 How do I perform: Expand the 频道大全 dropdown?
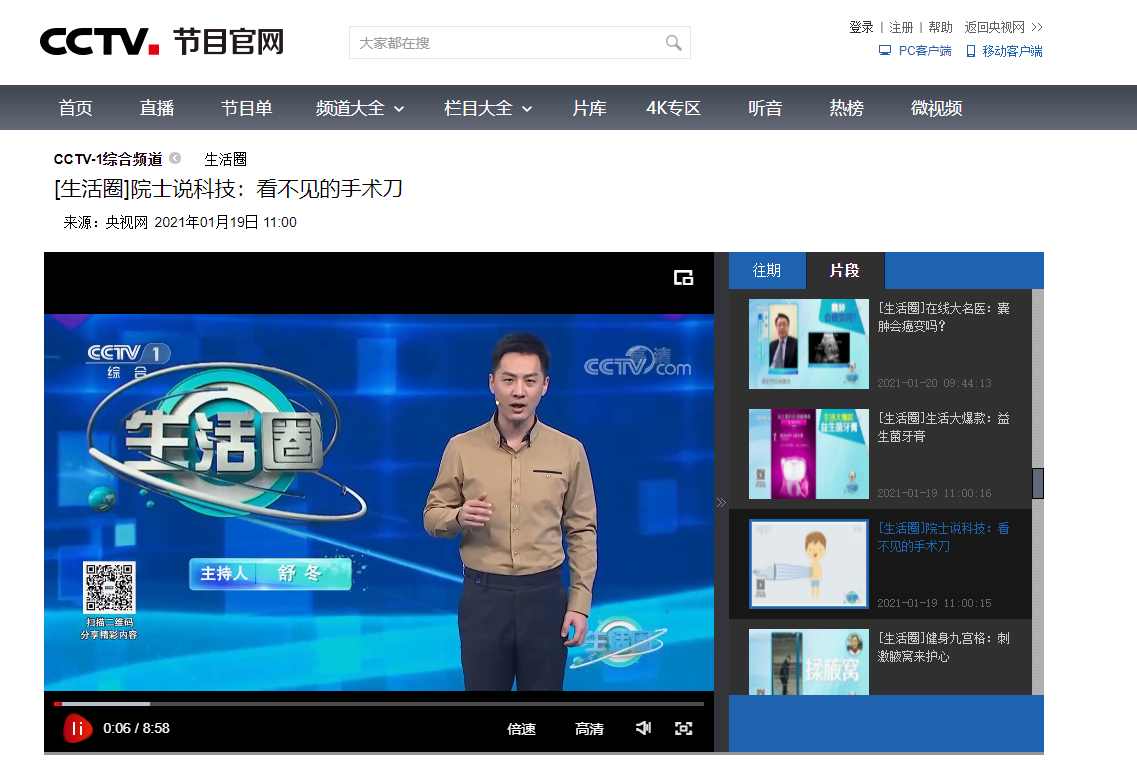point(360,108)
